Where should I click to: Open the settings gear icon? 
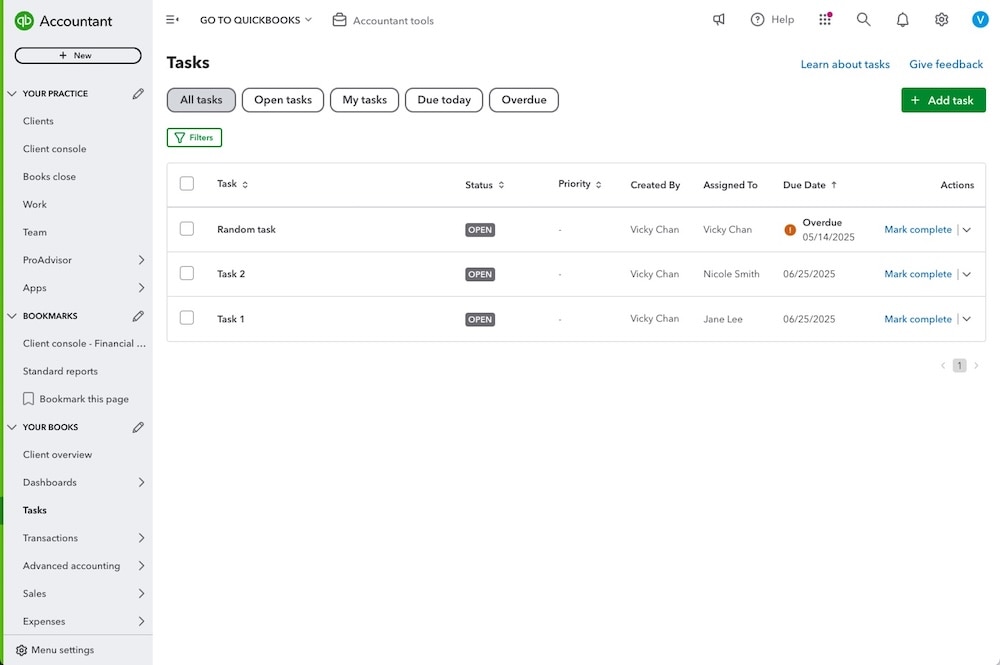(941, 19)
